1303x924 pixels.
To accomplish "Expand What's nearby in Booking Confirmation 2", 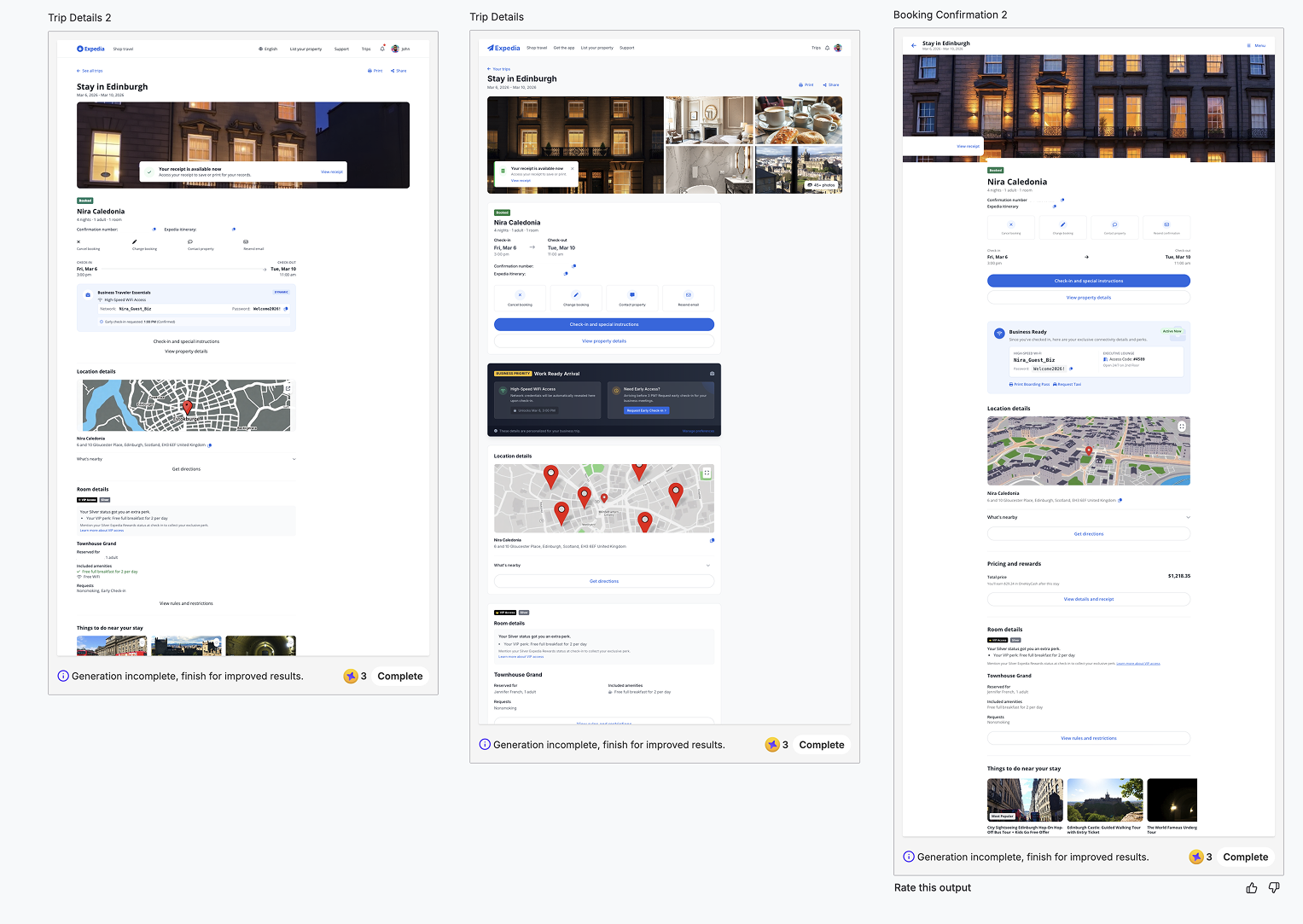I will (1089, 517).
